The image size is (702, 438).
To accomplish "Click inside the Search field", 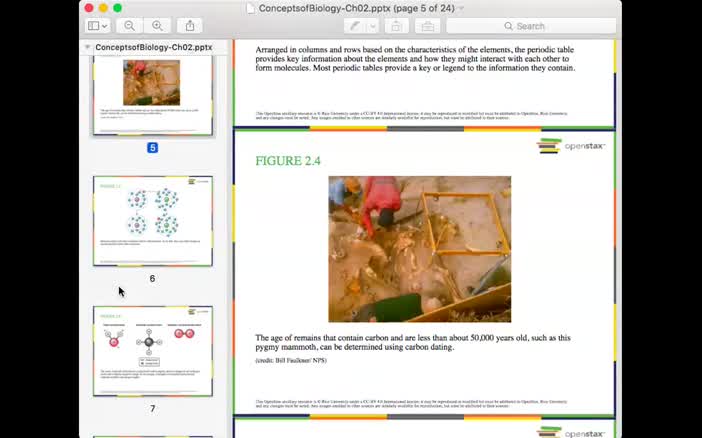I will (x=531, y=26).
